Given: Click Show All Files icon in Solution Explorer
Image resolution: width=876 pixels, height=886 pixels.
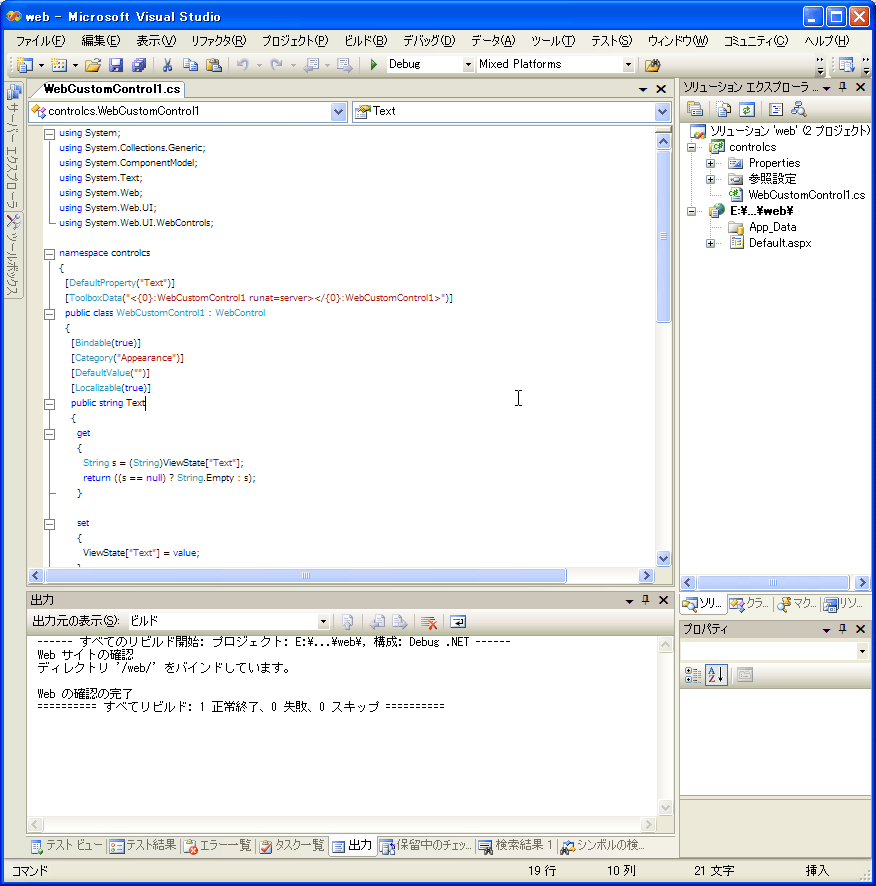Looking at the screenshot, I should tap(724, 109).
